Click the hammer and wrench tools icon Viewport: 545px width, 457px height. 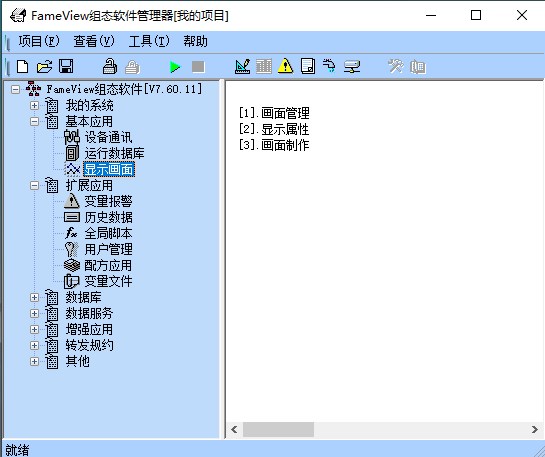[x=396, y=66]
